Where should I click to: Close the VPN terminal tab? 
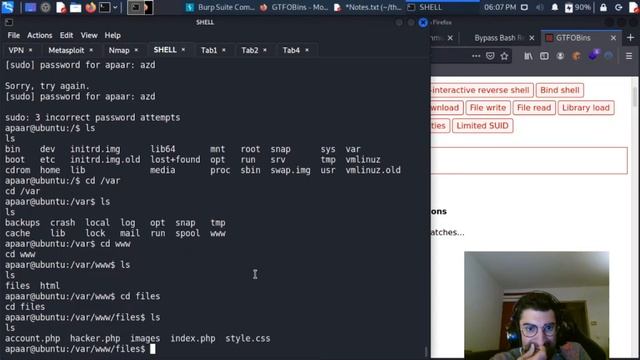(x=31, y=50)
